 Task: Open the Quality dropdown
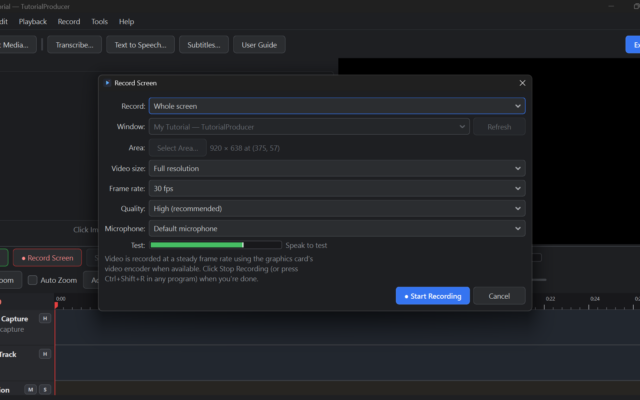coord(337,209)
